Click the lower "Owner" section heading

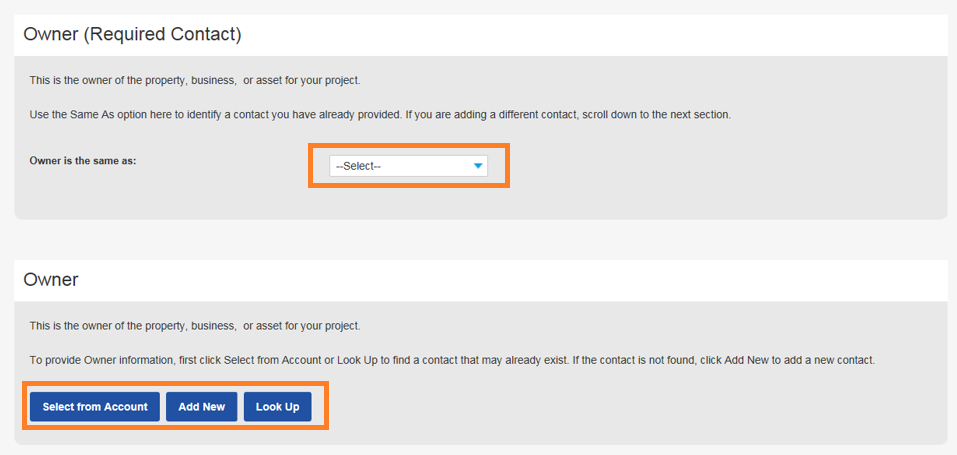click(x=51, y=280)
